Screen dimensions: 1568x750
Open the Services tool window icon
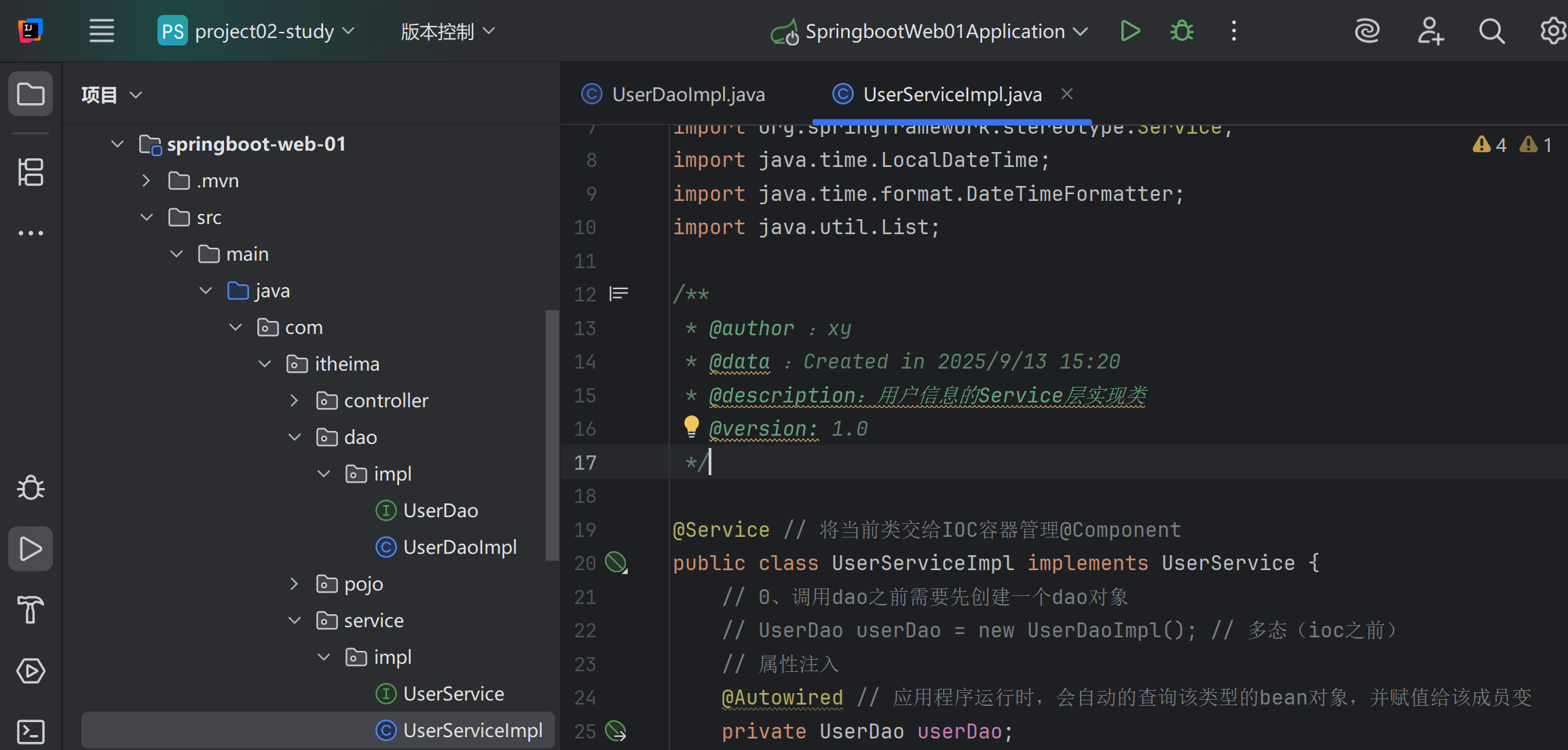click(31, 671)
